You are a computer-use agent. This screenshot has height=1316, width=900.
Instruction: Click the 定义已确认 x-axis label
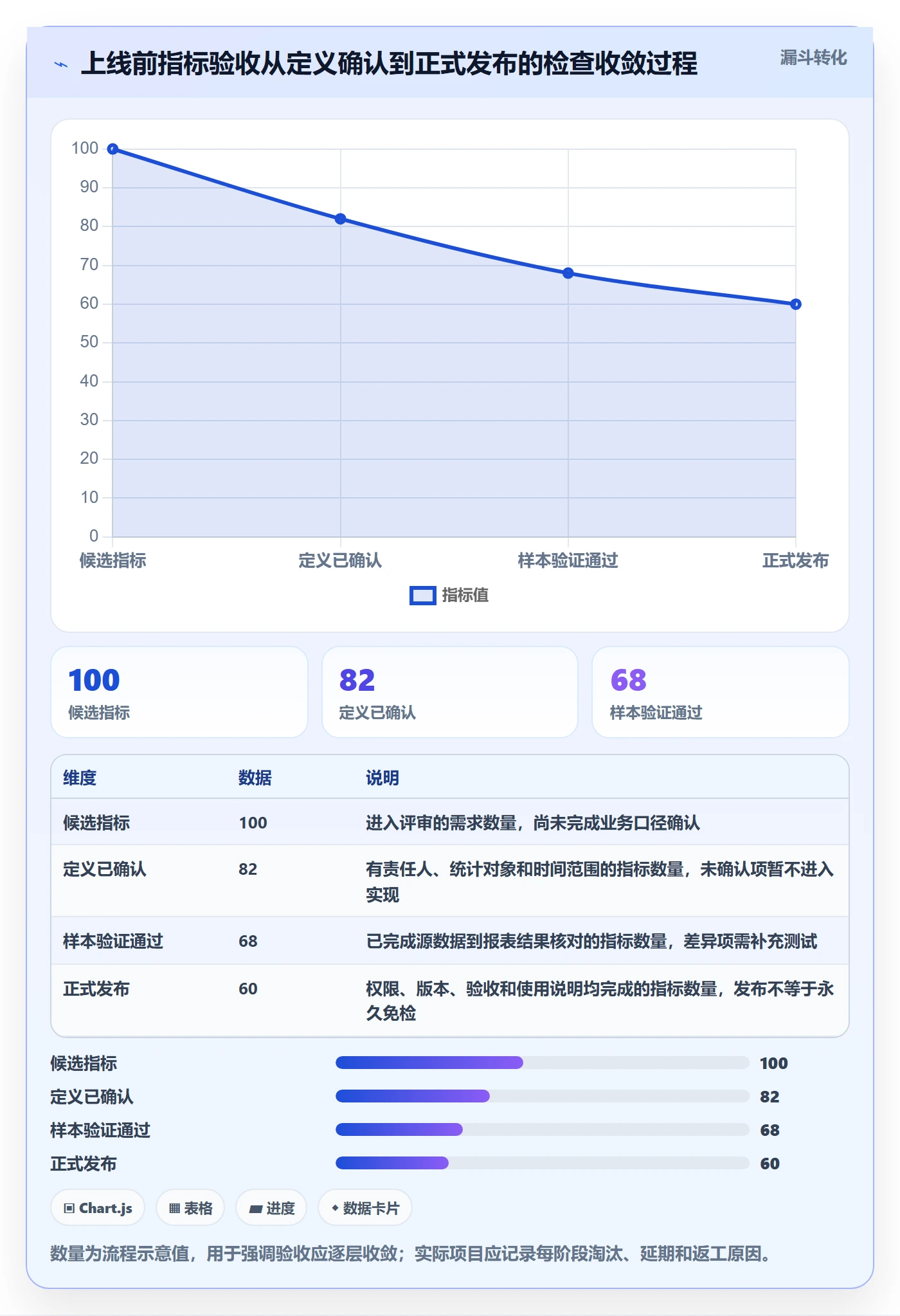[340, 561]
